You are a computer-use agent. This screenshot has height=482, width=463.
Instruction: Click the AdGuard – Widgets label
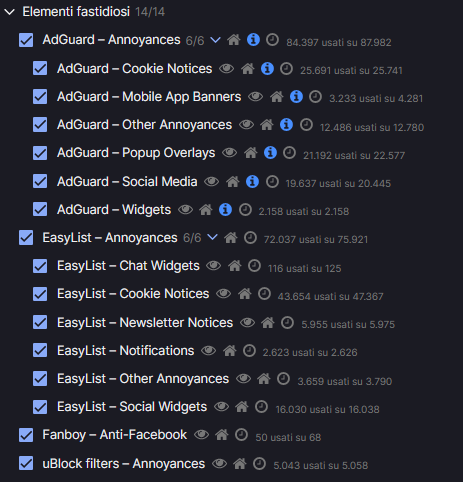[x=114, y=210]
